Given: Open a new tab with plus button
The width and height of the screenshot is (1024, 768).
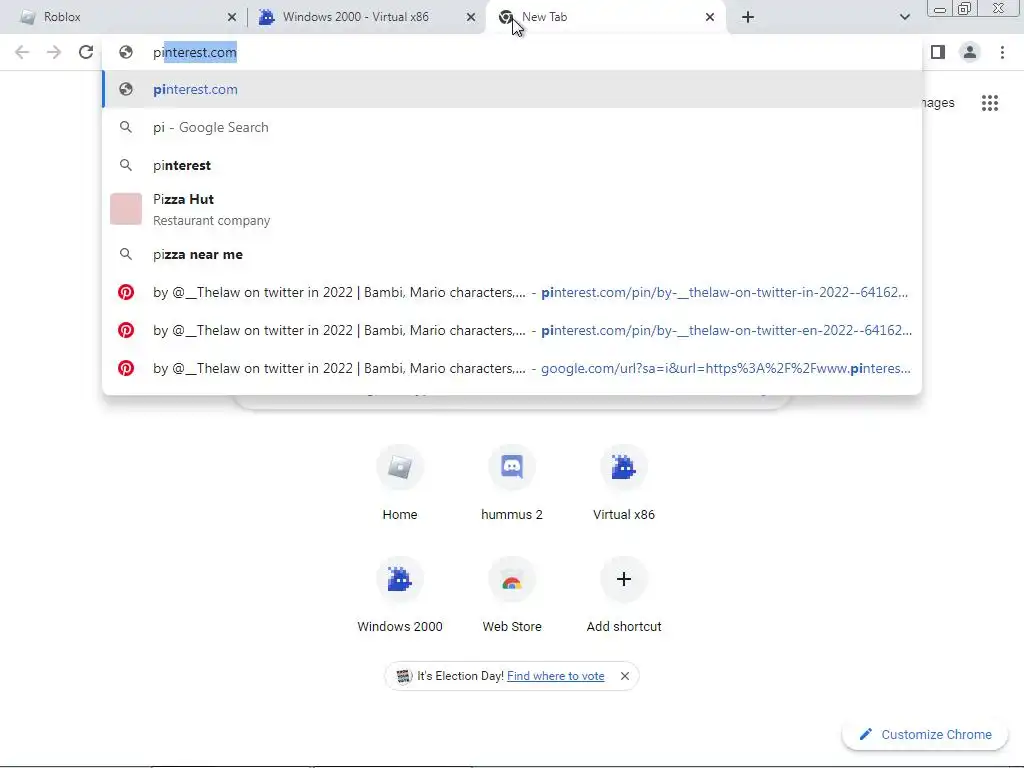Looking at the screenshot, I should [748, 17].
